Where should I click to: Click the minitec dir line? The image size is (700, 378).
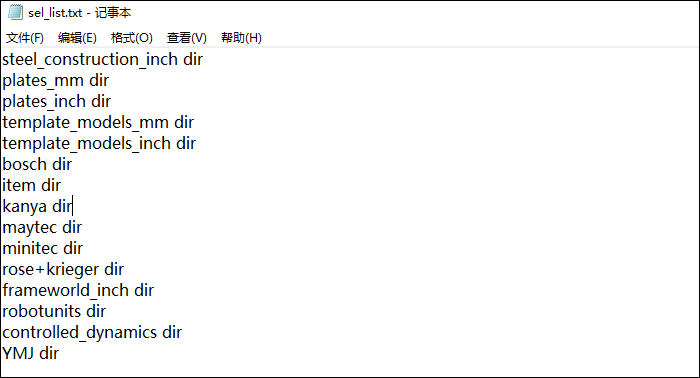coord(42,248)
